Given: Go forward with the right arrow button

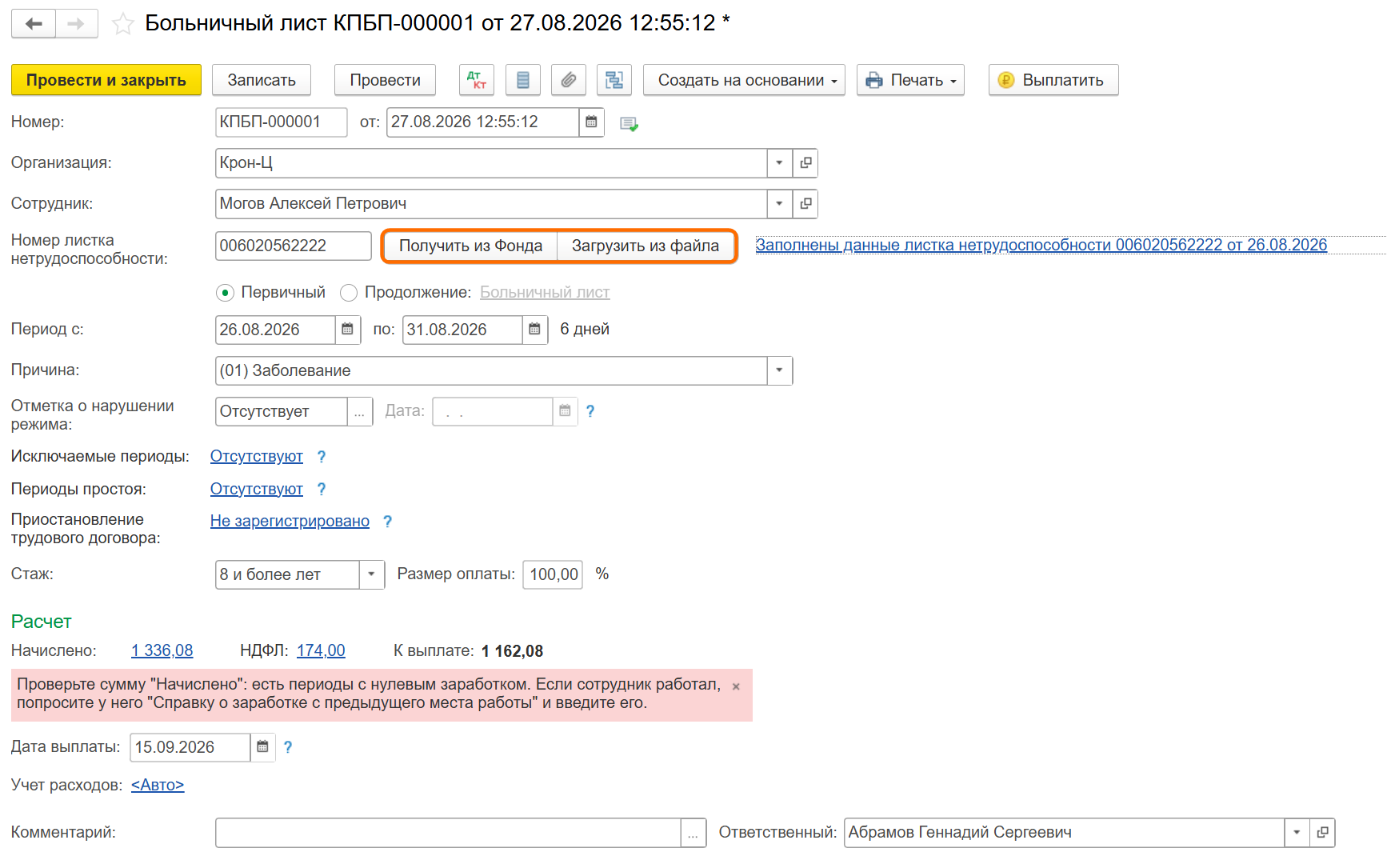Looking at the screenshot, I should 77,24.
